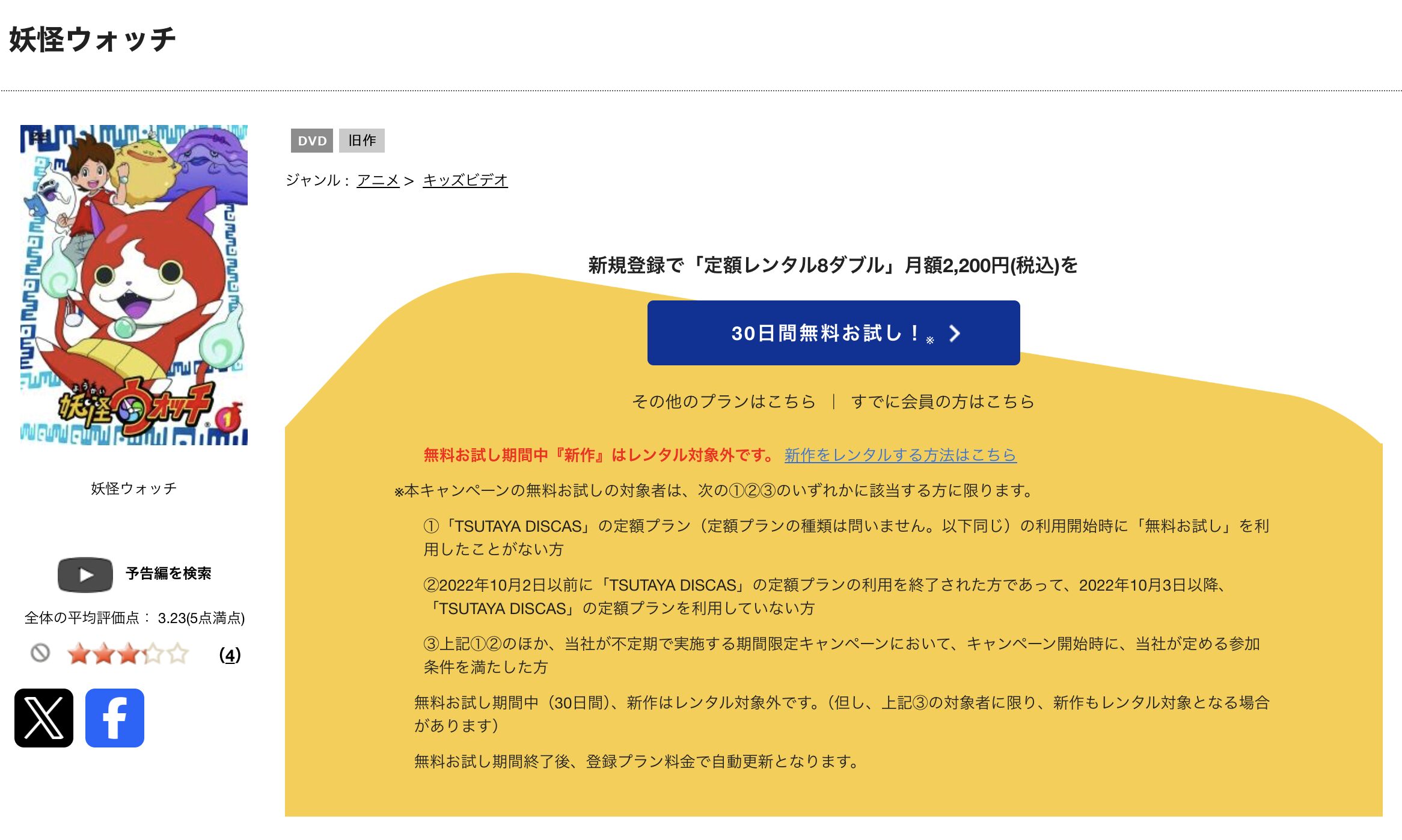1402x840 pixels.
Task: Open その他のプランはこちら link
Action: pos(723,401)
